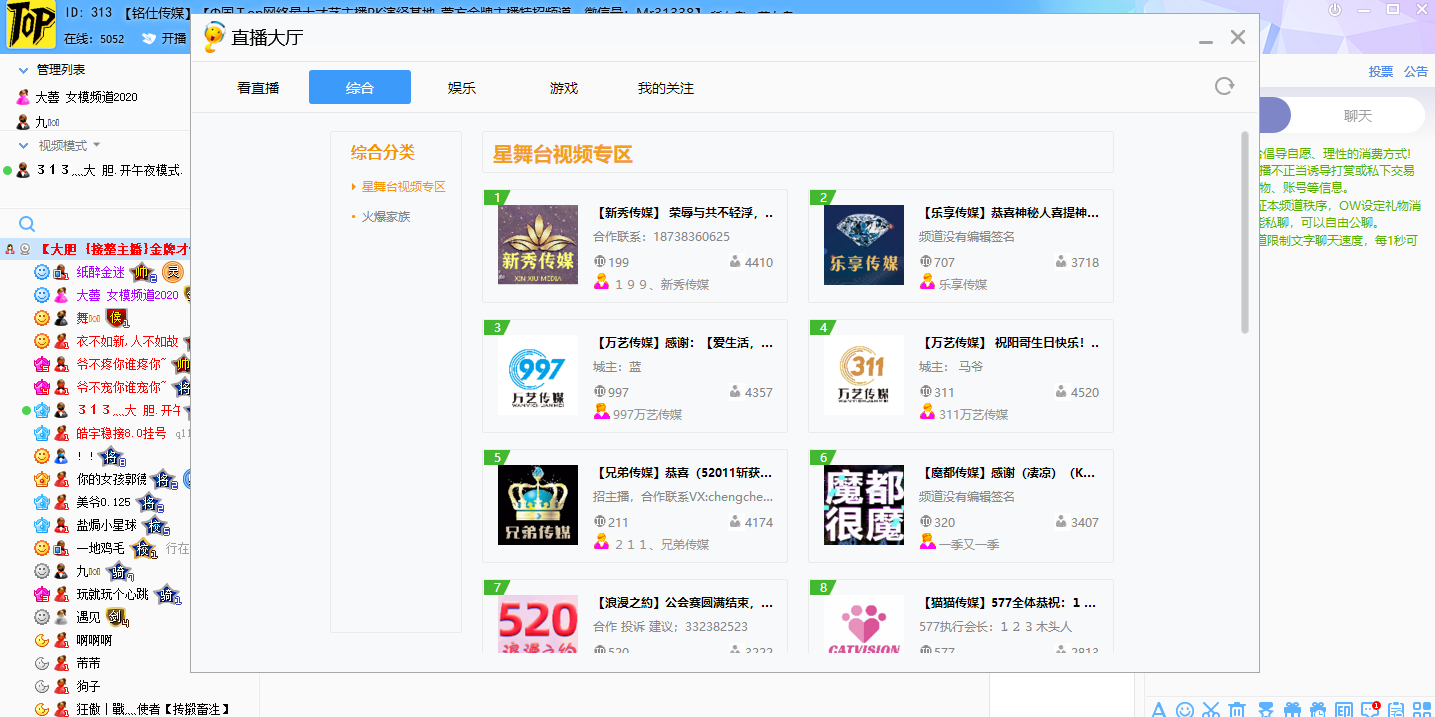This screenshot has height=717, width=1435.
Task: Click the live hall vertical scrollbar
Action: click(x=1244, y=232)
